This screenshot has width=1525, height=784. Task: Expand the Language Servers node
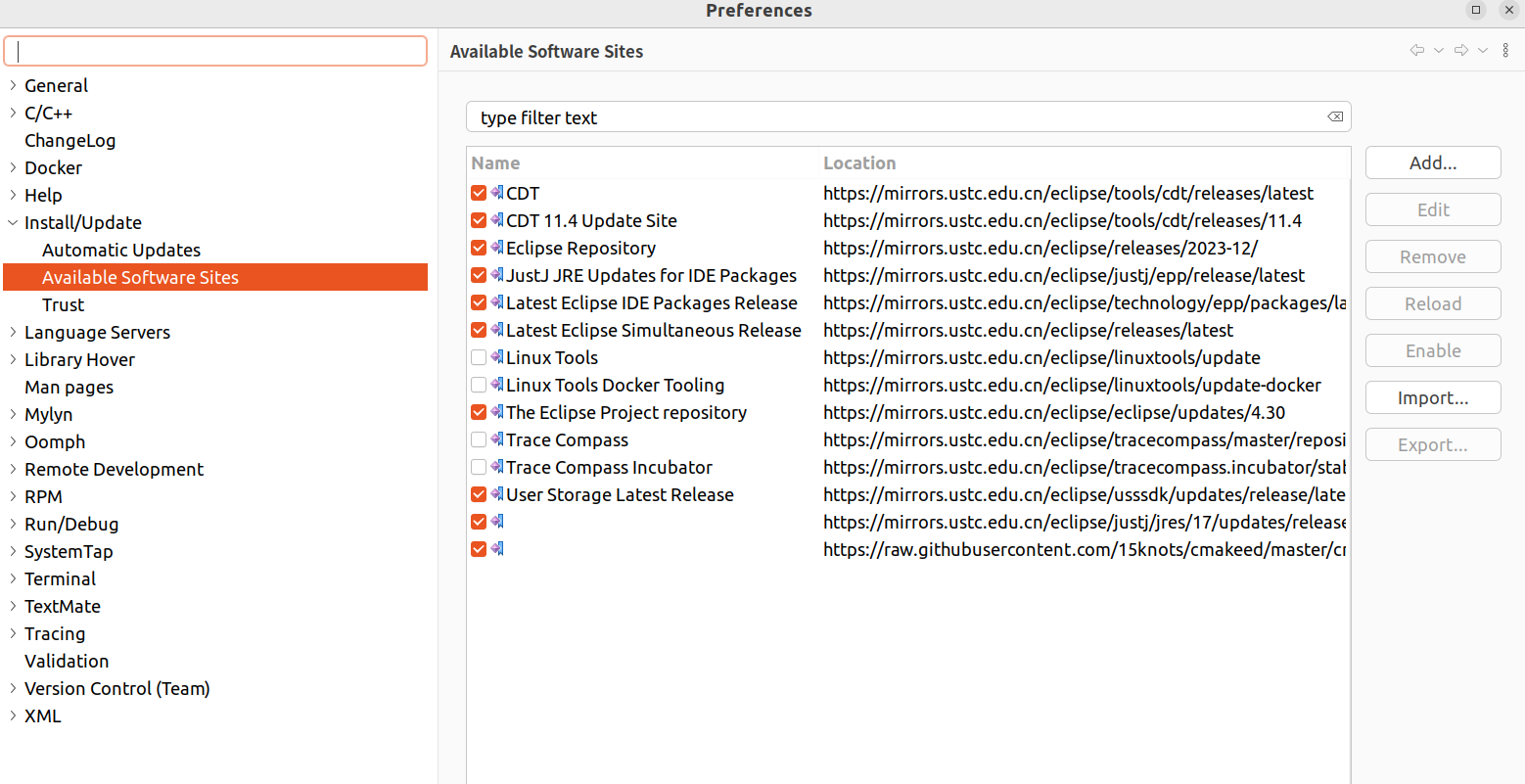[x=13, y=332]
